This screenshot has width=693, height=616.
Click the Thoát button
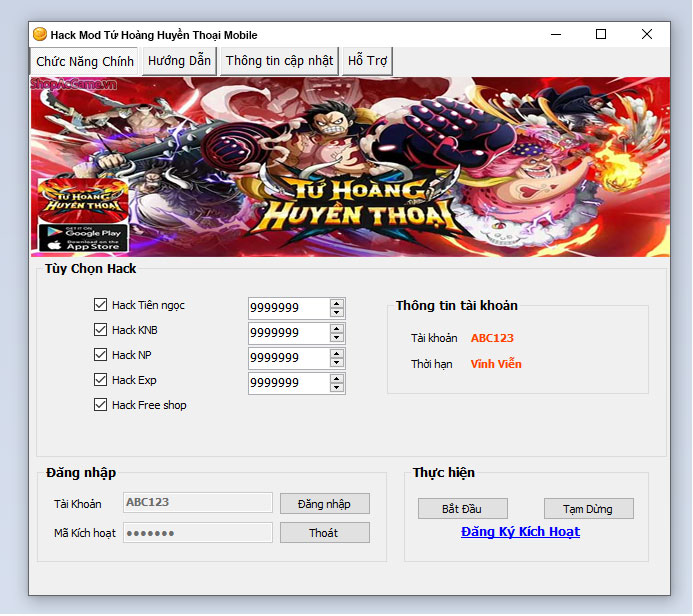click(x=325, y=533)
